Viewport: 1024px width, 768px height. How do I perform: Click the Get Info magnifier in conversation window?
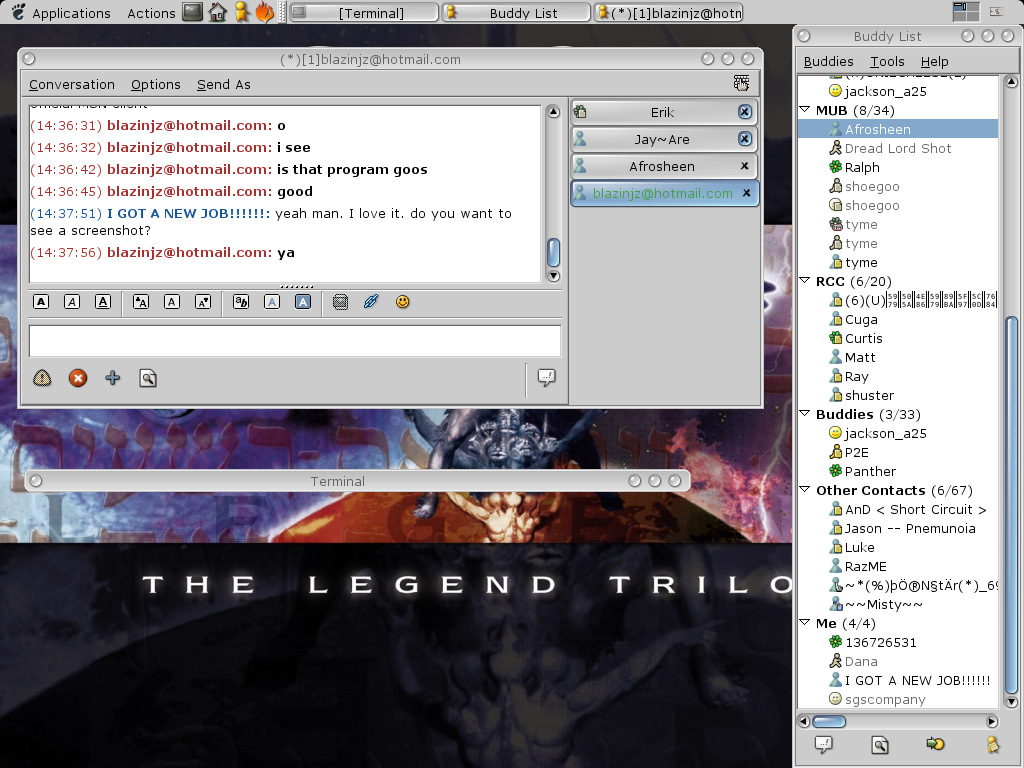[x=148, y=378]
